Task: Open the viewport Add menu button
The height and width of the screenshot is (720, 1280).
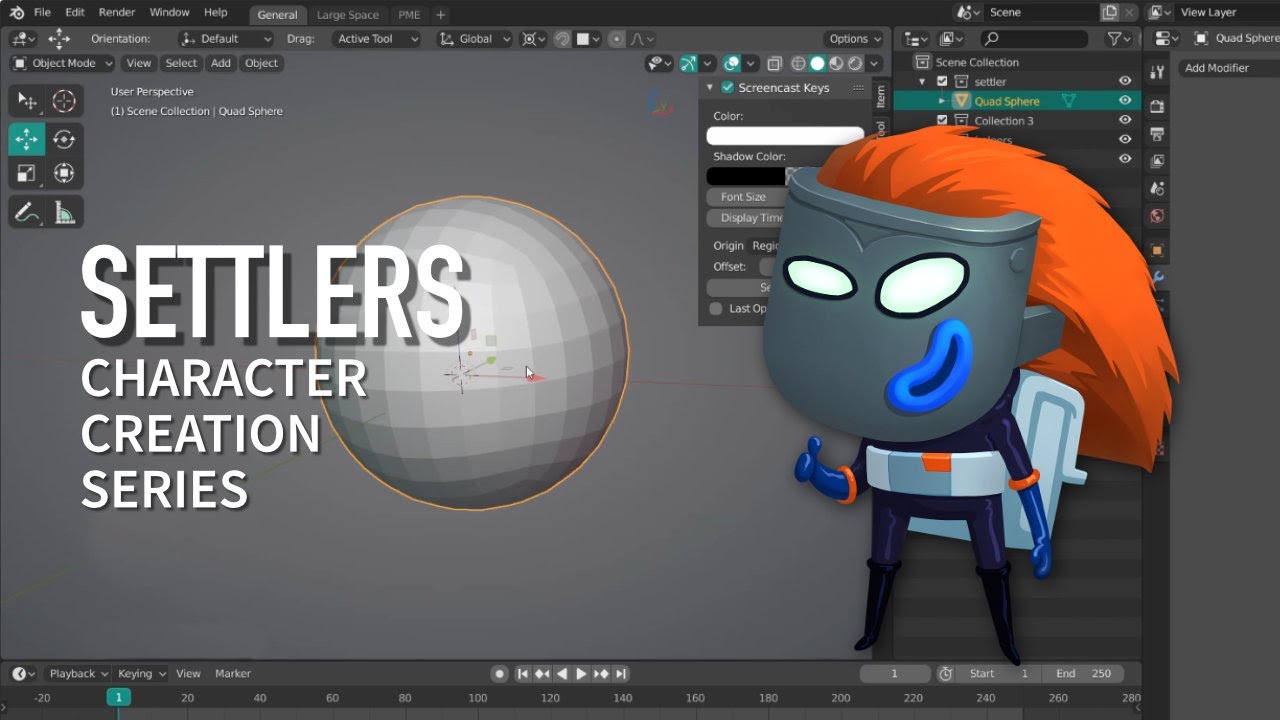Action: [x=221, y=63]
